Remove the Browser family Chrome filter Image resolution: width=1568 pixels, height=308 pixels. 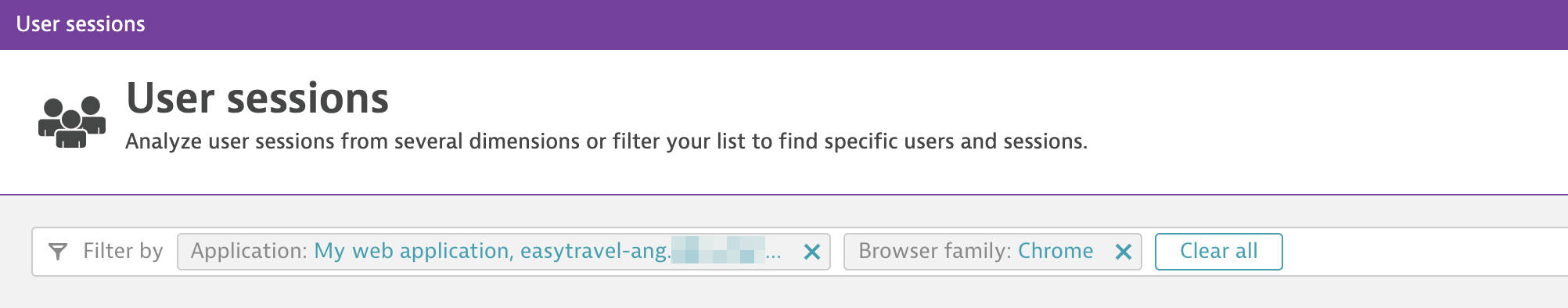(x=1124, y=252)
